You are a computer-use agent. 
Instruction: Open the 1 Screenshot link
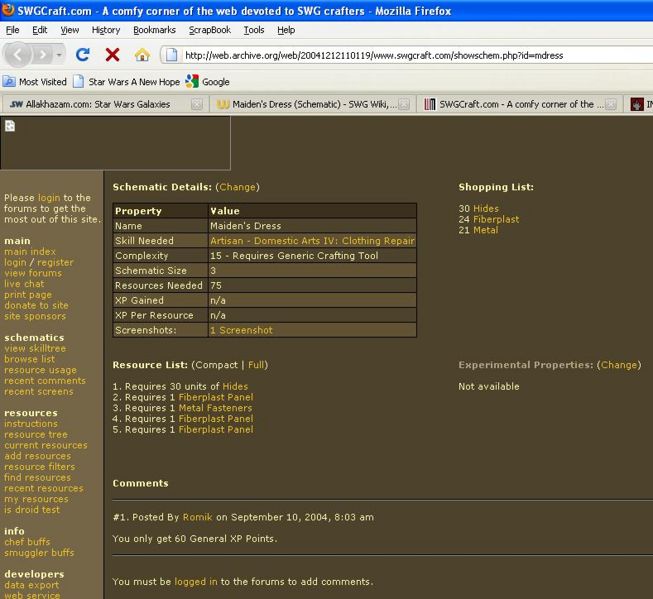241,330
